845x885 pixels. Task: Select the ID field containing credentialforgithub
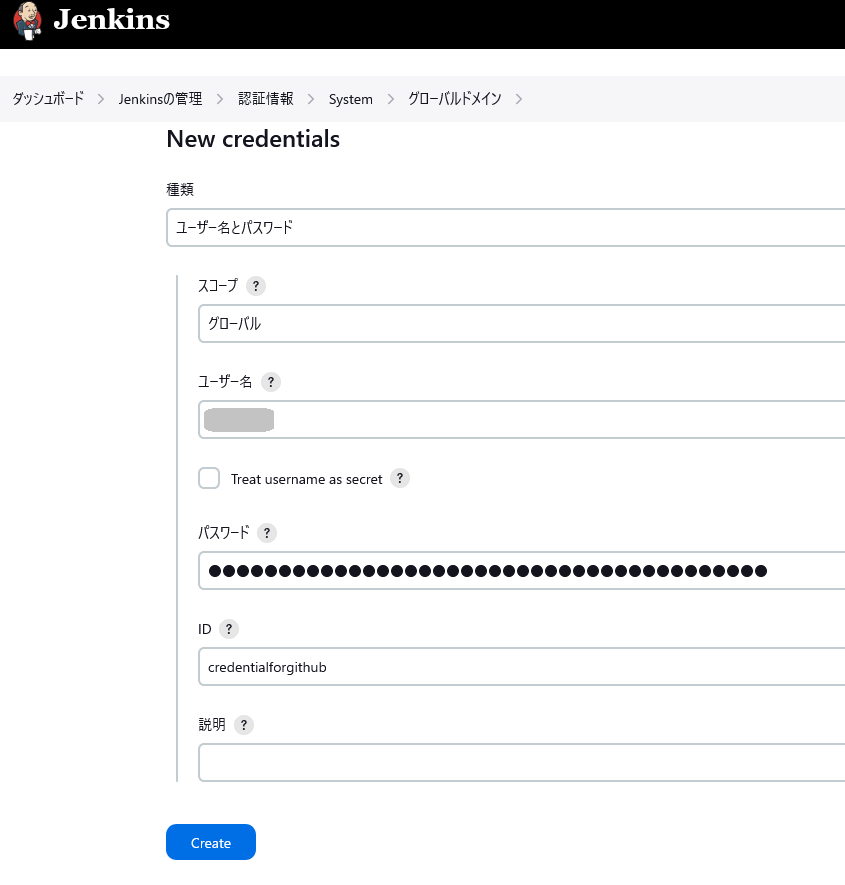pyautogui.click(x=500, y=667)
